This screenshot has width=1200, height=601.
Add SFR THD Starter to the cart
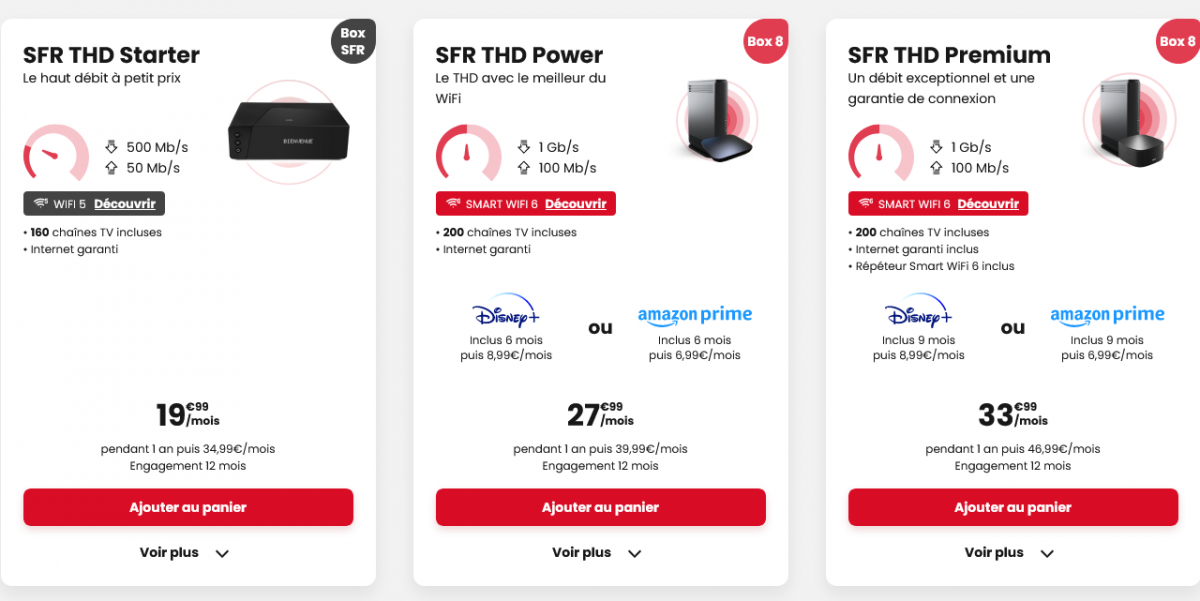point(188,507)
